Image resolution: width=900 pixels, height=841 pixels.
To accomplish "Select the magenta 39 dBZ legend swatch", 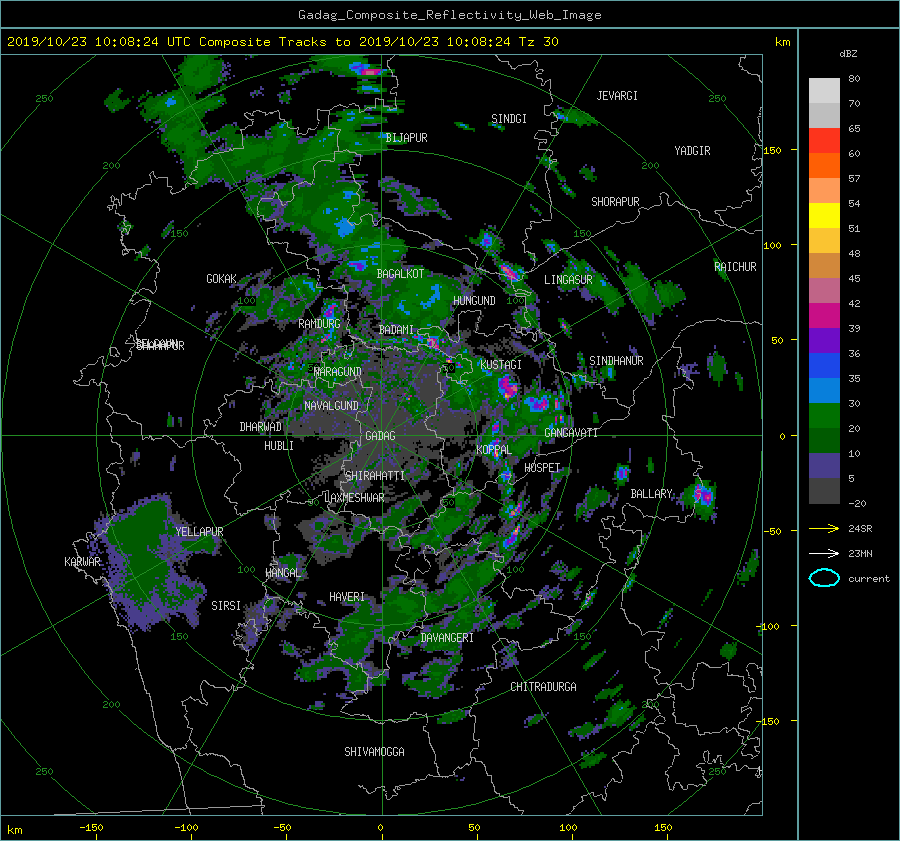I will [824, 316].
